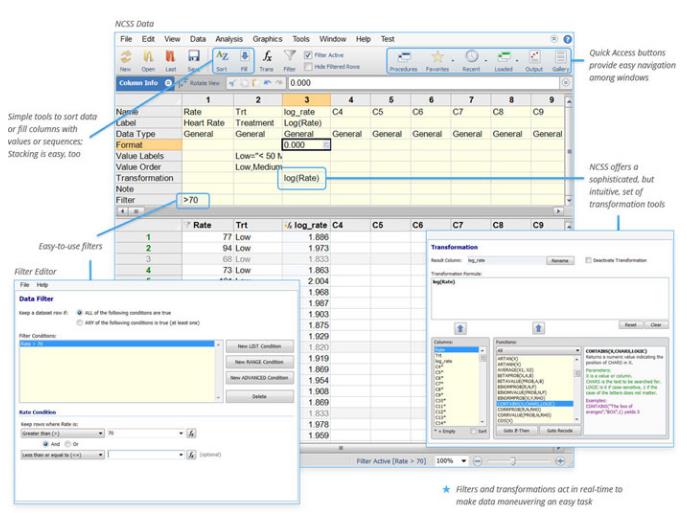Collapse the Column Info panel toggle
Viewport: 687px width, 513px height.
[x=168, y=83]
